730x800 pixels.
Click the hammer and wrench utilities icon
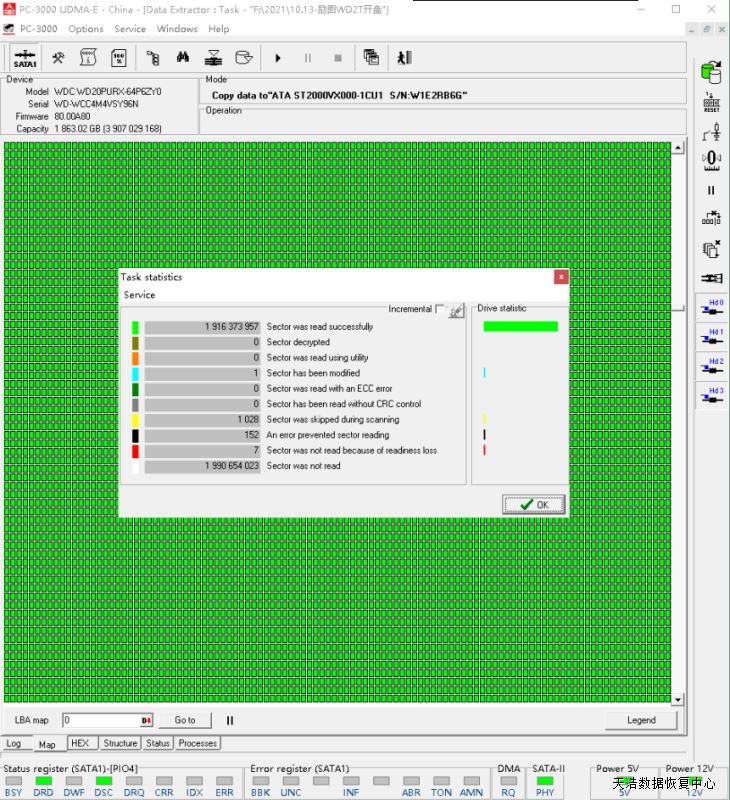pos(59,58)
